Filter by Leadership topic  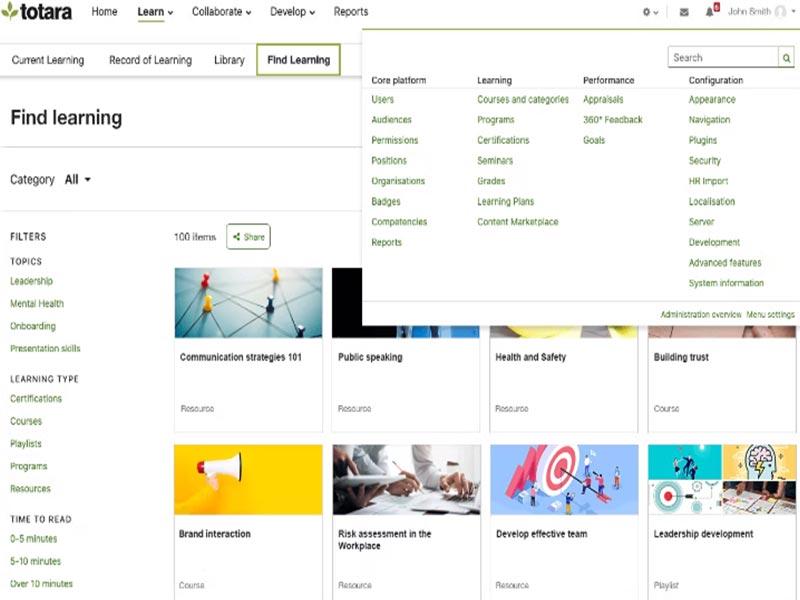coord(31,281)
